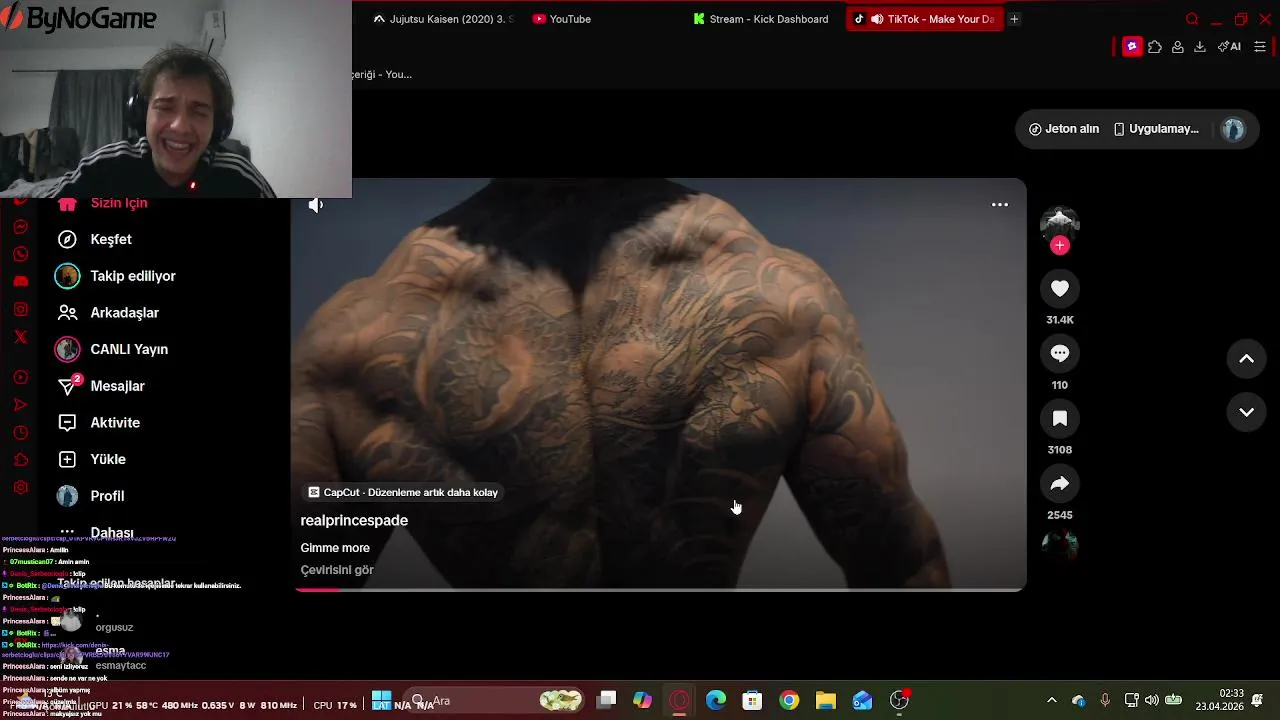This screenshot has width=1280, height=720.
Task: Open history clock icon in browser sidebar
Action: point(20,433)
